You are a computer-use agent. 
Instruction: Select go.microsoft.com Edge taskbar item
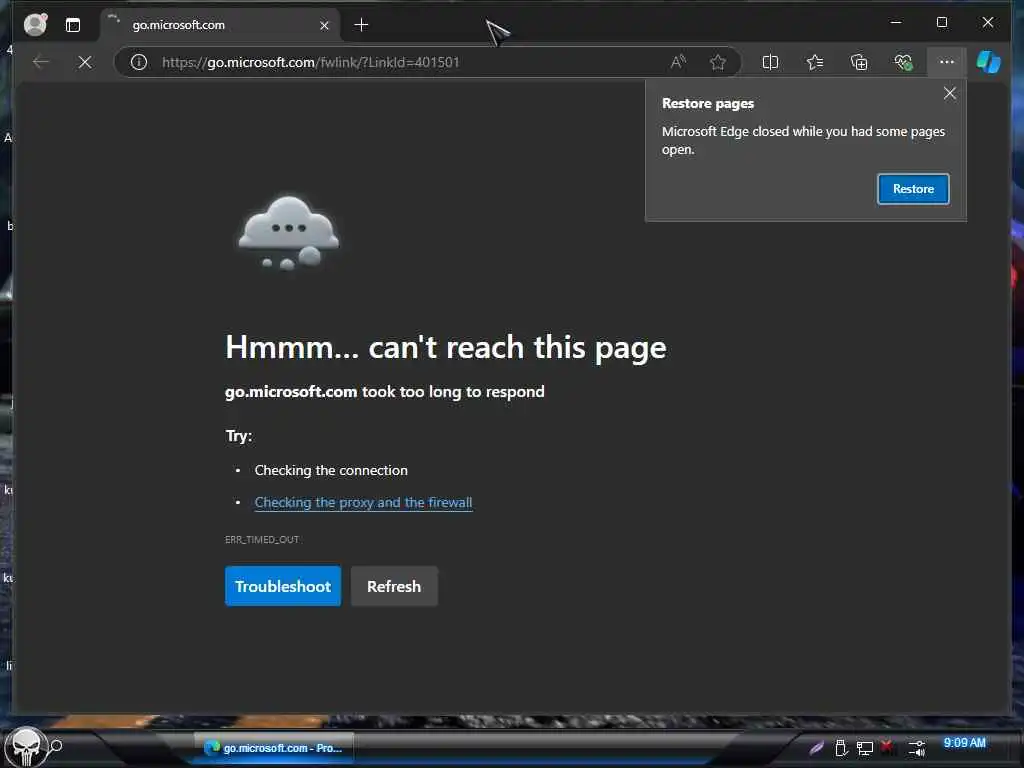pyautogui.click(x=274, y=748)
